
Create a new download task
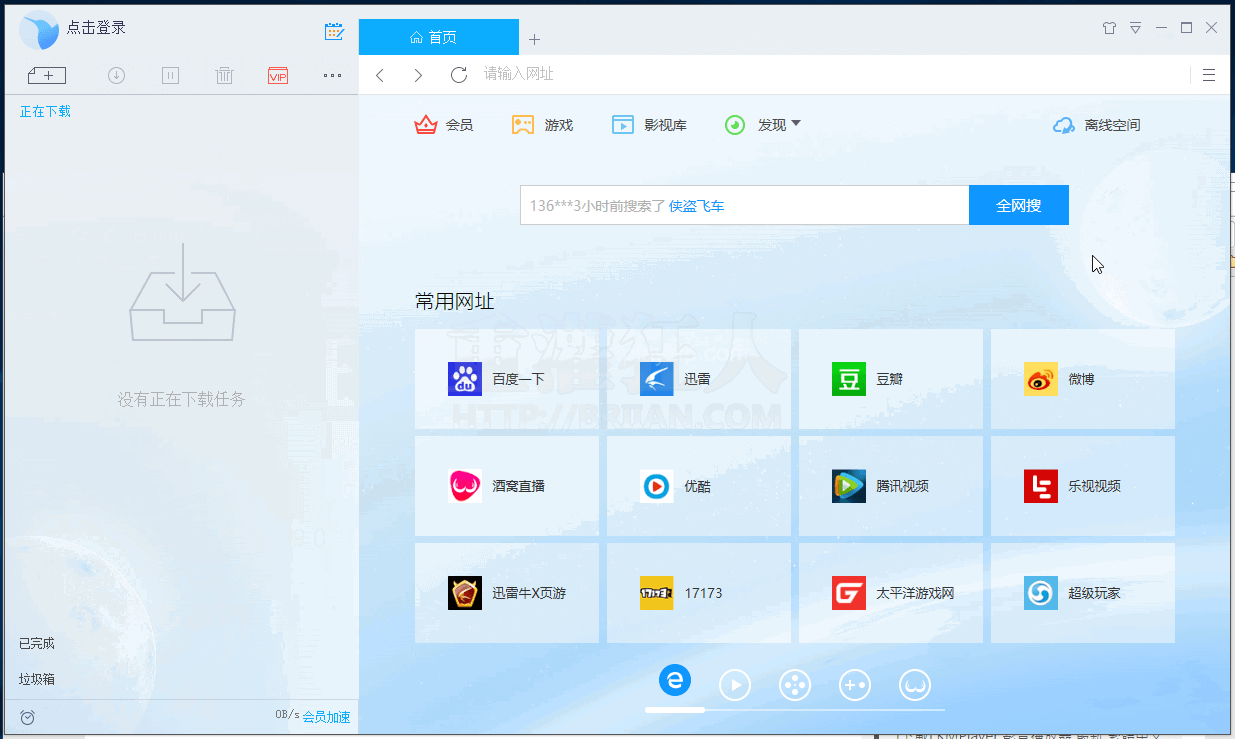[47, 75]
